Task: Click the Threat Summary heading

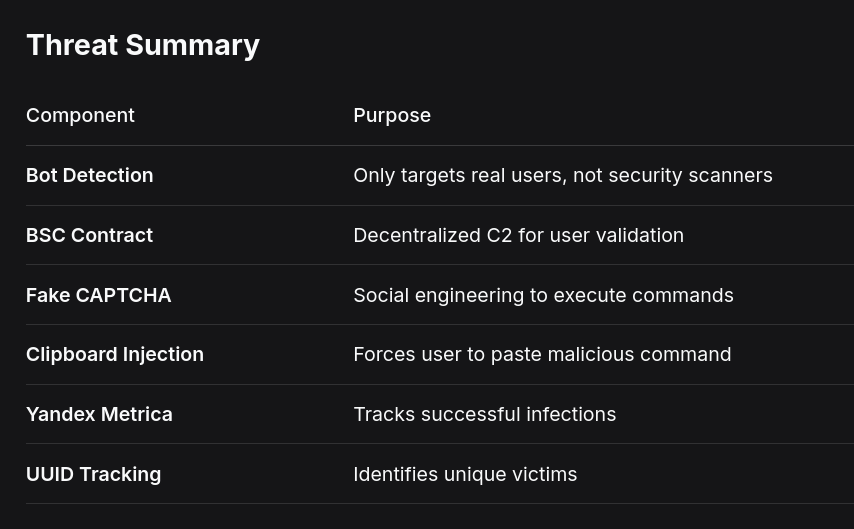Action: pyautogui.click(x=143, y=45)
